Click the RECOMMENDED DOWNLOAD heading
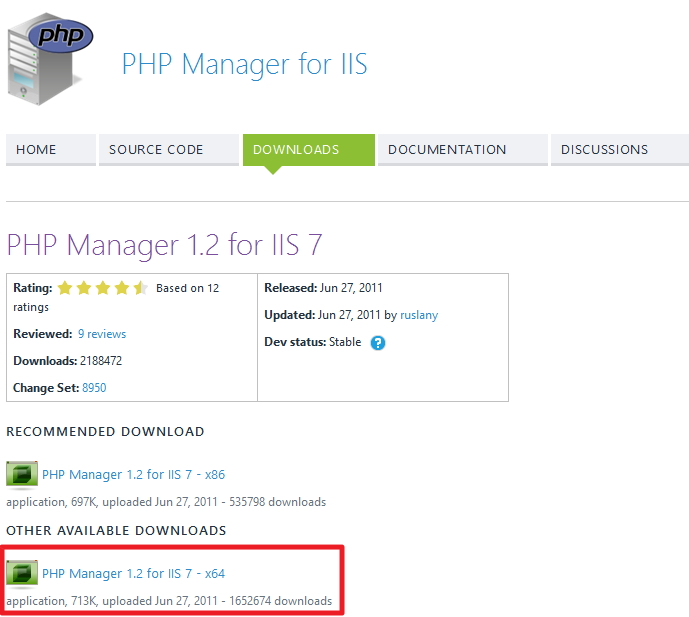Viewport: 689px width, 617px height. click(105, 432)
